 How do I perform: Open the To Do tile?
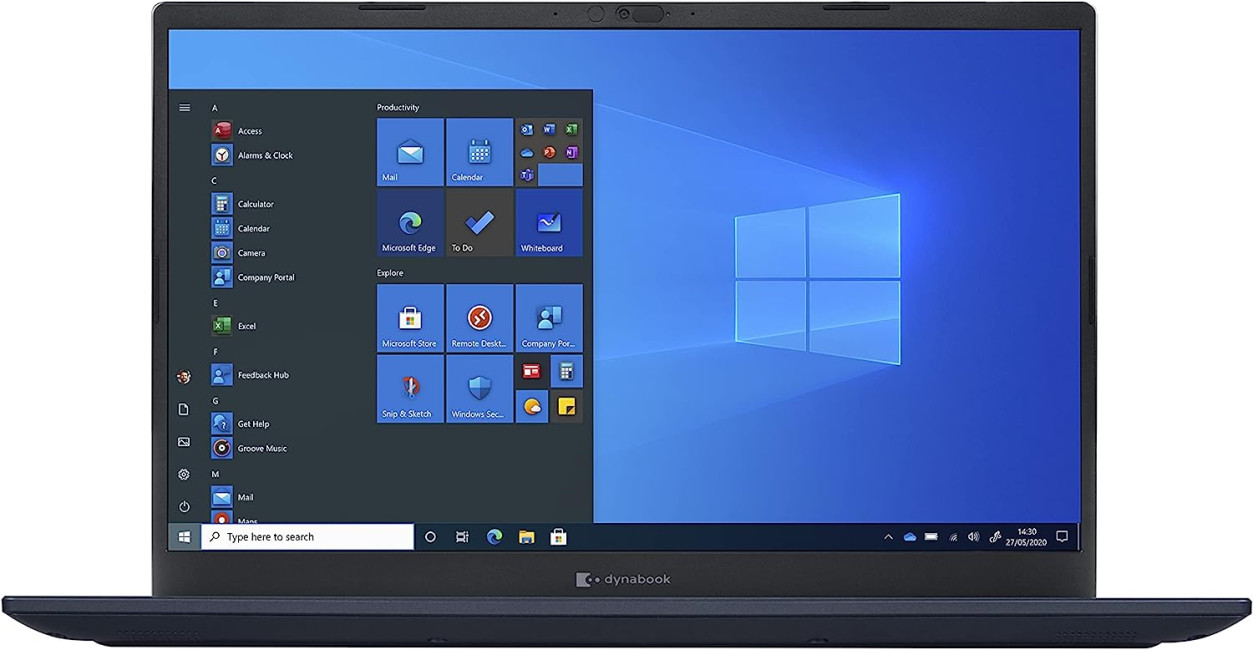click(479, 223)
